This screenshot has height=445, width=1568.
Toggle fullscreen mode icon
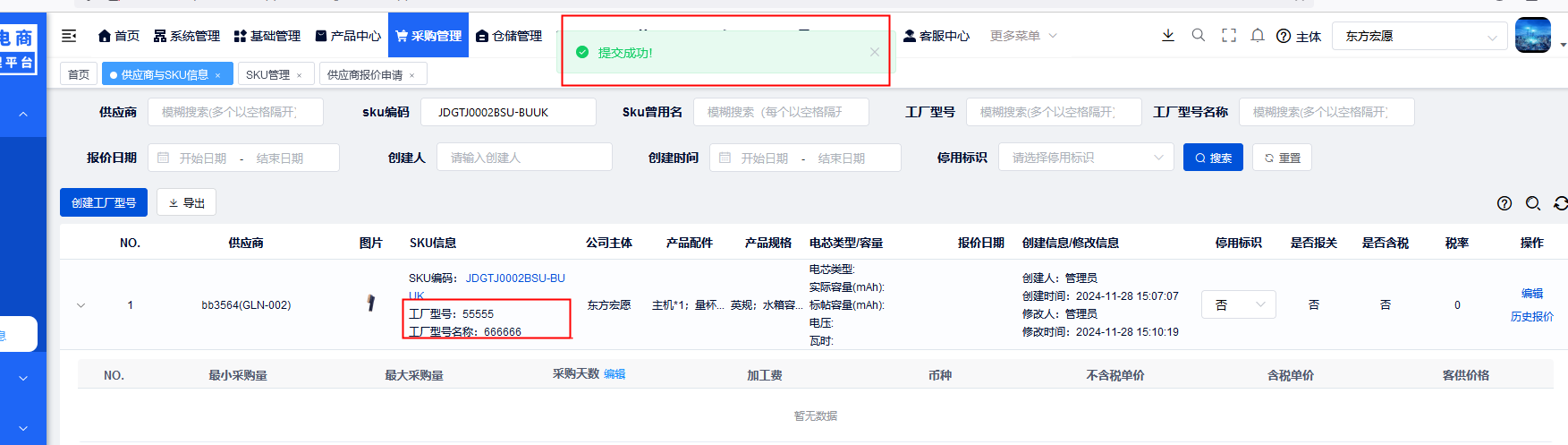(1229, 35)
